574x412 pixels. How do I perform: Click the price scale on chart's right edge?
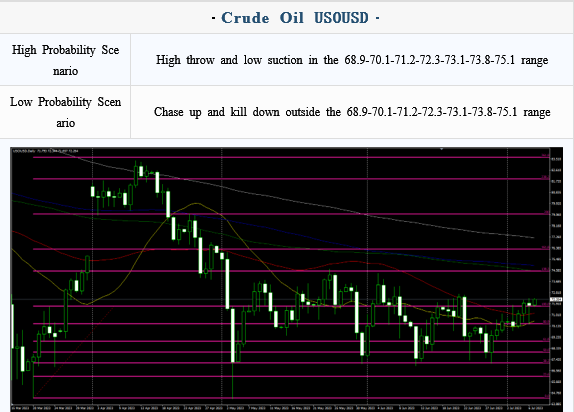pos(556,277)
